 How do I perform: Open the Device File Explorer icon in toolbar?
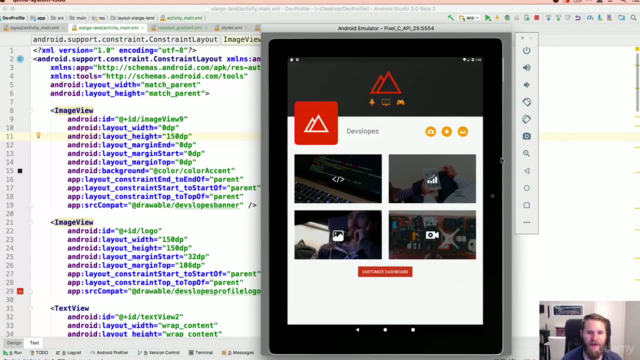[x=621, y=18]
